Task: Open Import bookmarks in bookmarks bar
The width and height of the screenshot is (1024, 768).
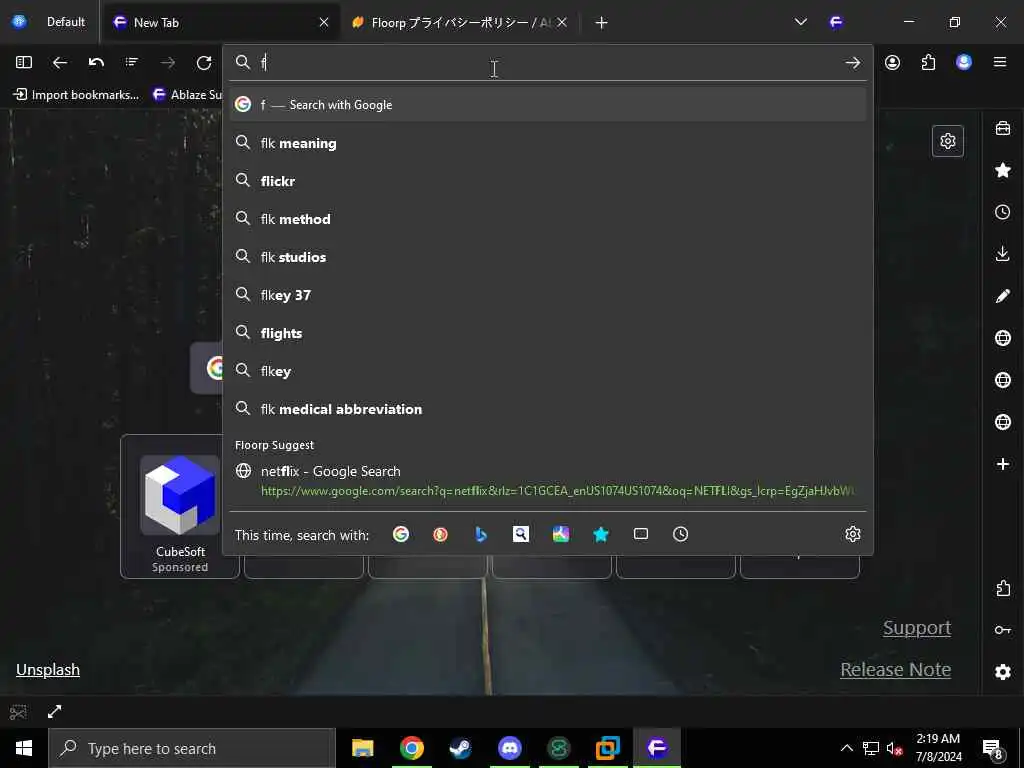Action: pyautogui.click(x=76, y=95)
